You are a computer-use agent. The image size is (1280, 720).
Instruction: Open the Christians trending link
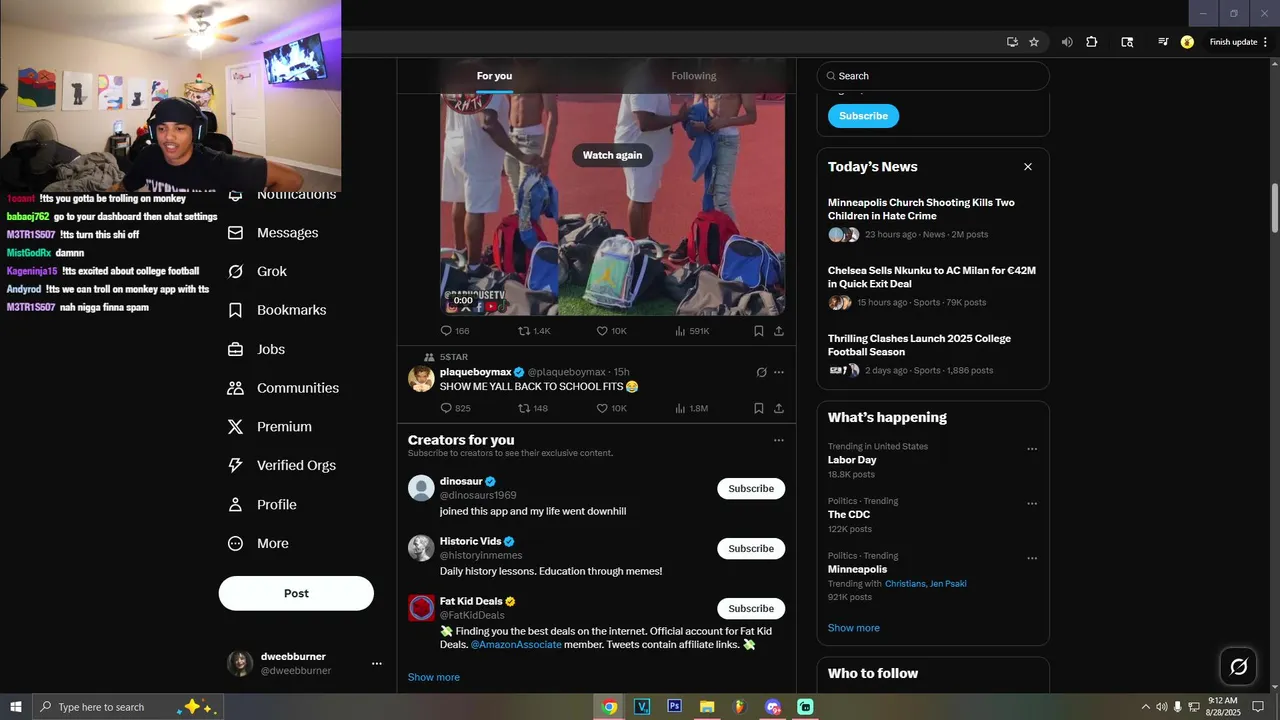pos(905,584)
